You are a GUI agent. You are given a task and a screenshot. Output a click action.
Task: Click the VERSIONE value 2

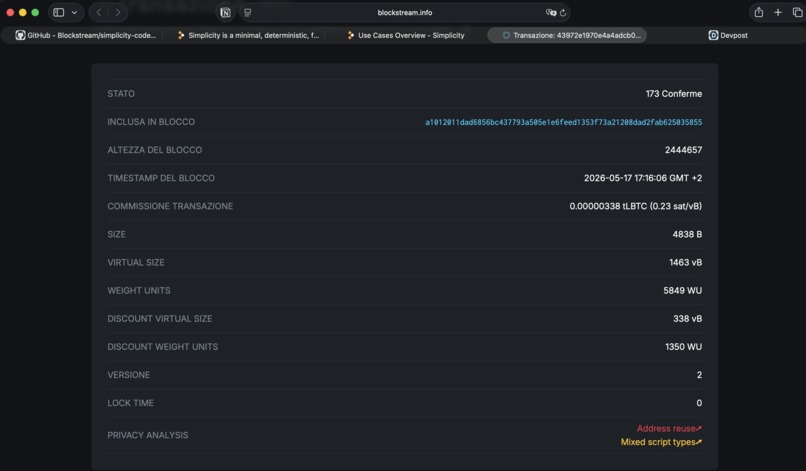[x=699, y=375]
